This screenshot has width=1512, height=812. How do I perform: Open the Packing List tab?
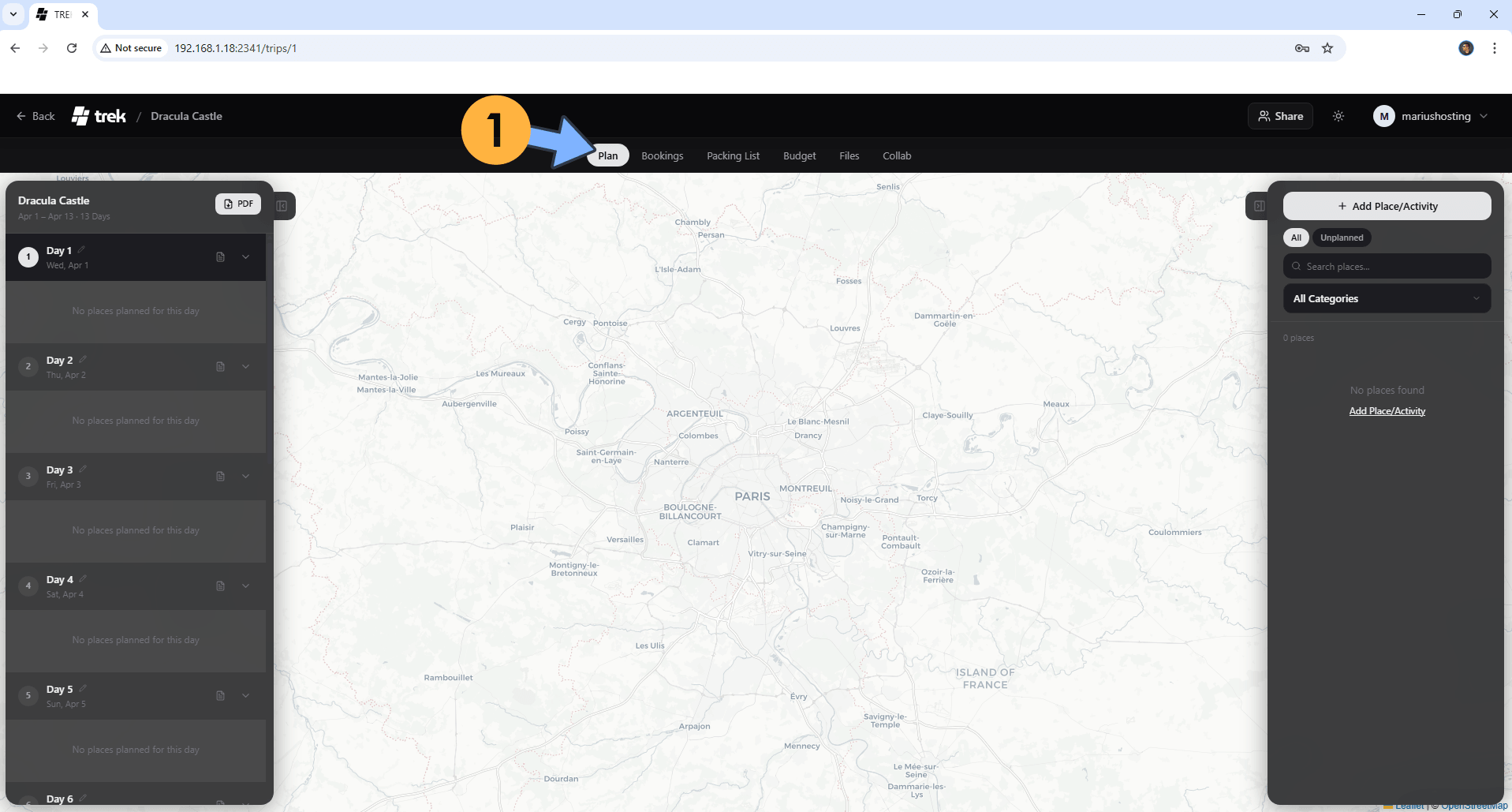click(x=733, y=156)
